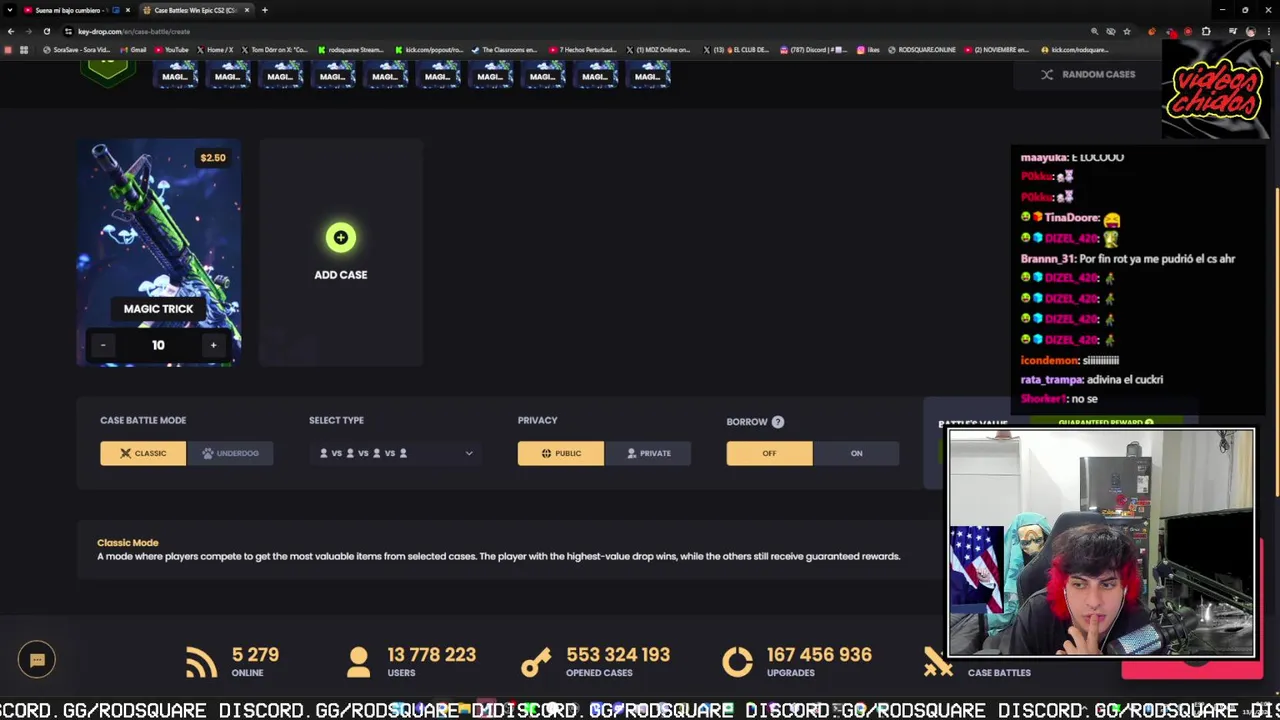
Task: Open the chat bubble button at bottom left
Action: point(37,659)
